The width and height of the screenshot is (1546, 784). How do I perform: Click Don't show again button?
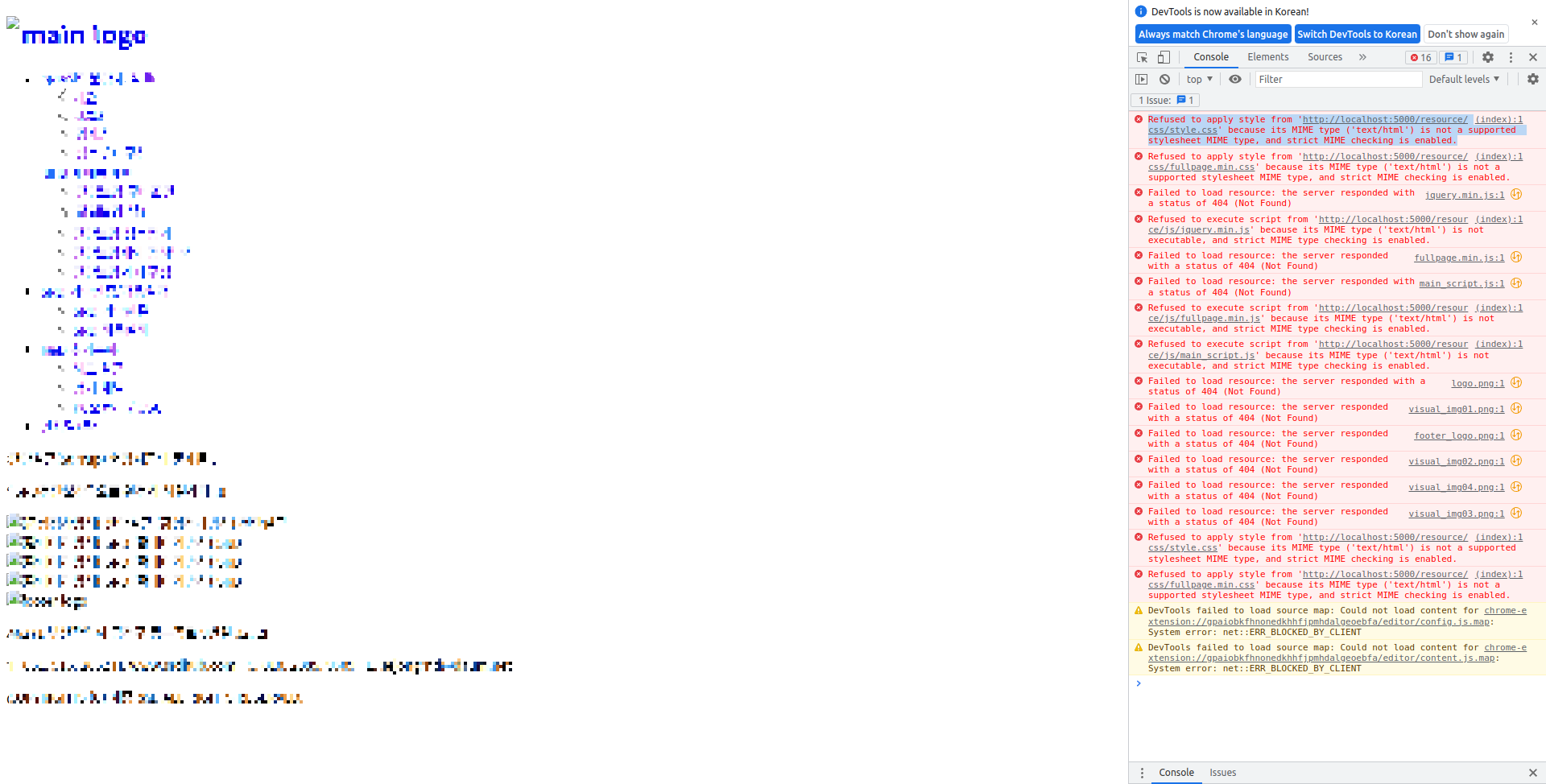pos(1465,34)
